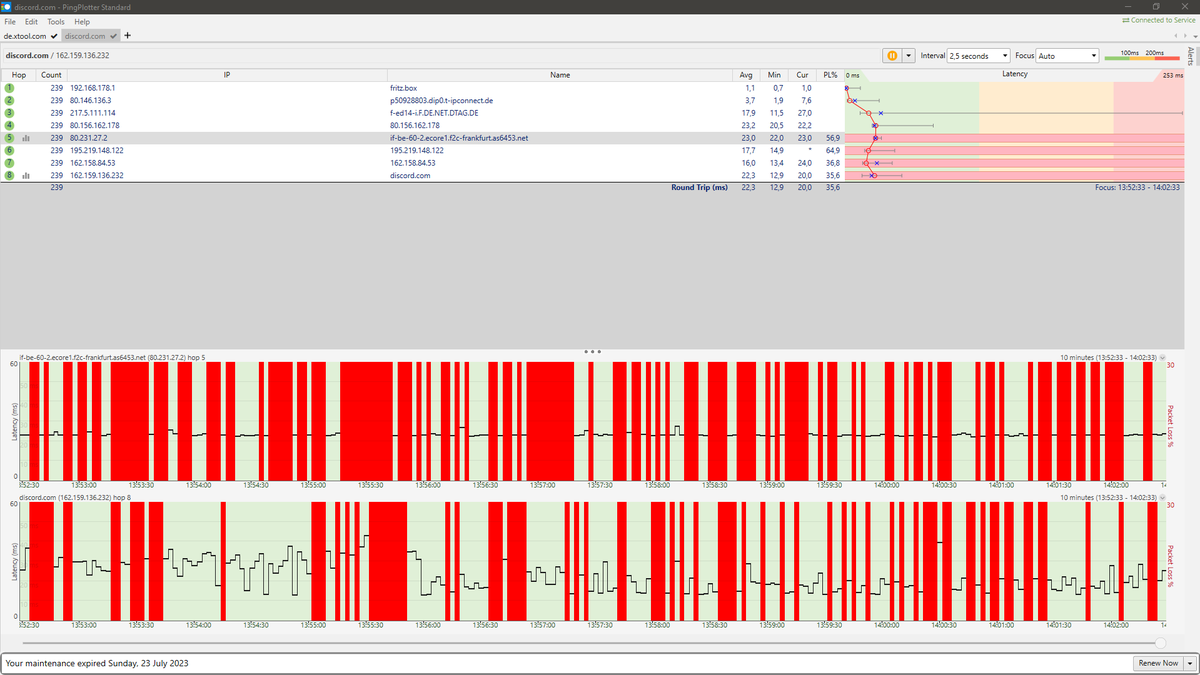
Task: Sort the table by the PL% column header
Action: pos(830,75)
